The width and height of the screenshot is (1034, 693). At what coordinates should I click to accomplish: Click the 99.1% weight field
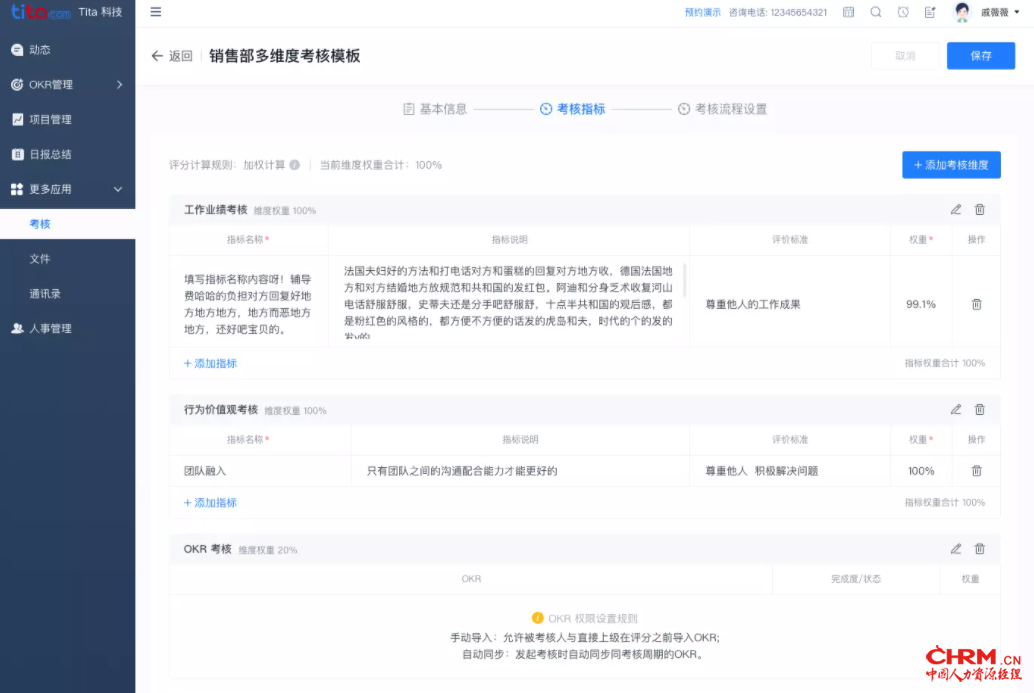(x=920, y=304)
